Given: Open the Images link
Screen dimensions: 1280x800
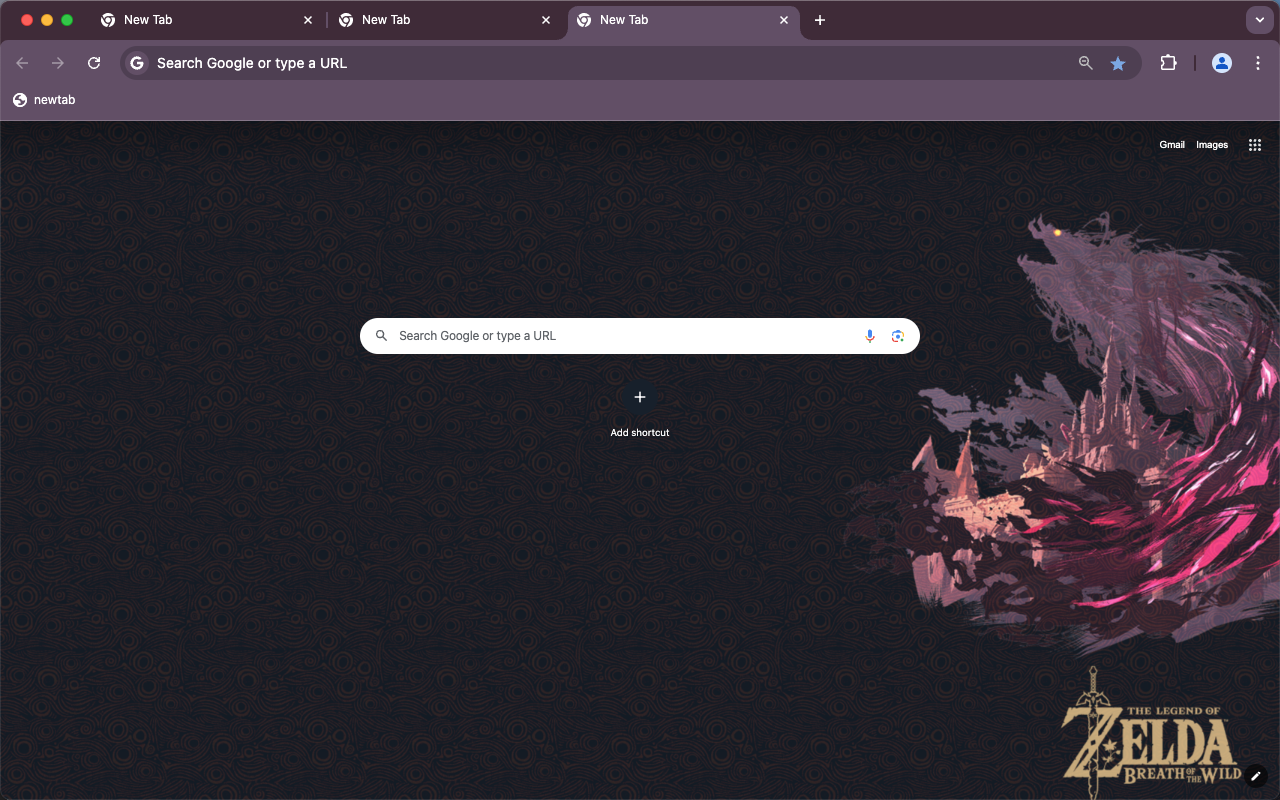Looking at the screenshot, I should click(1212, 145).
